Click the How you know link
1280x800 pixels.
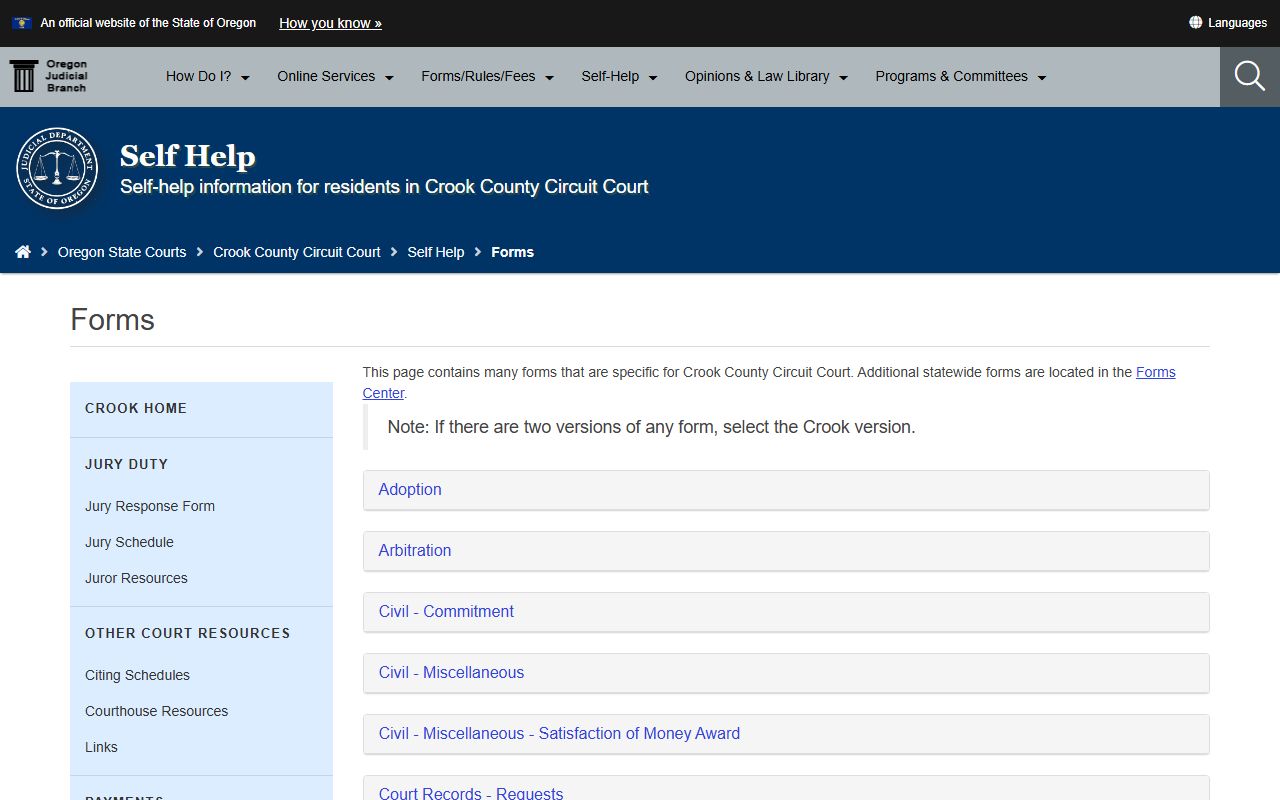(x=330, y=23)
